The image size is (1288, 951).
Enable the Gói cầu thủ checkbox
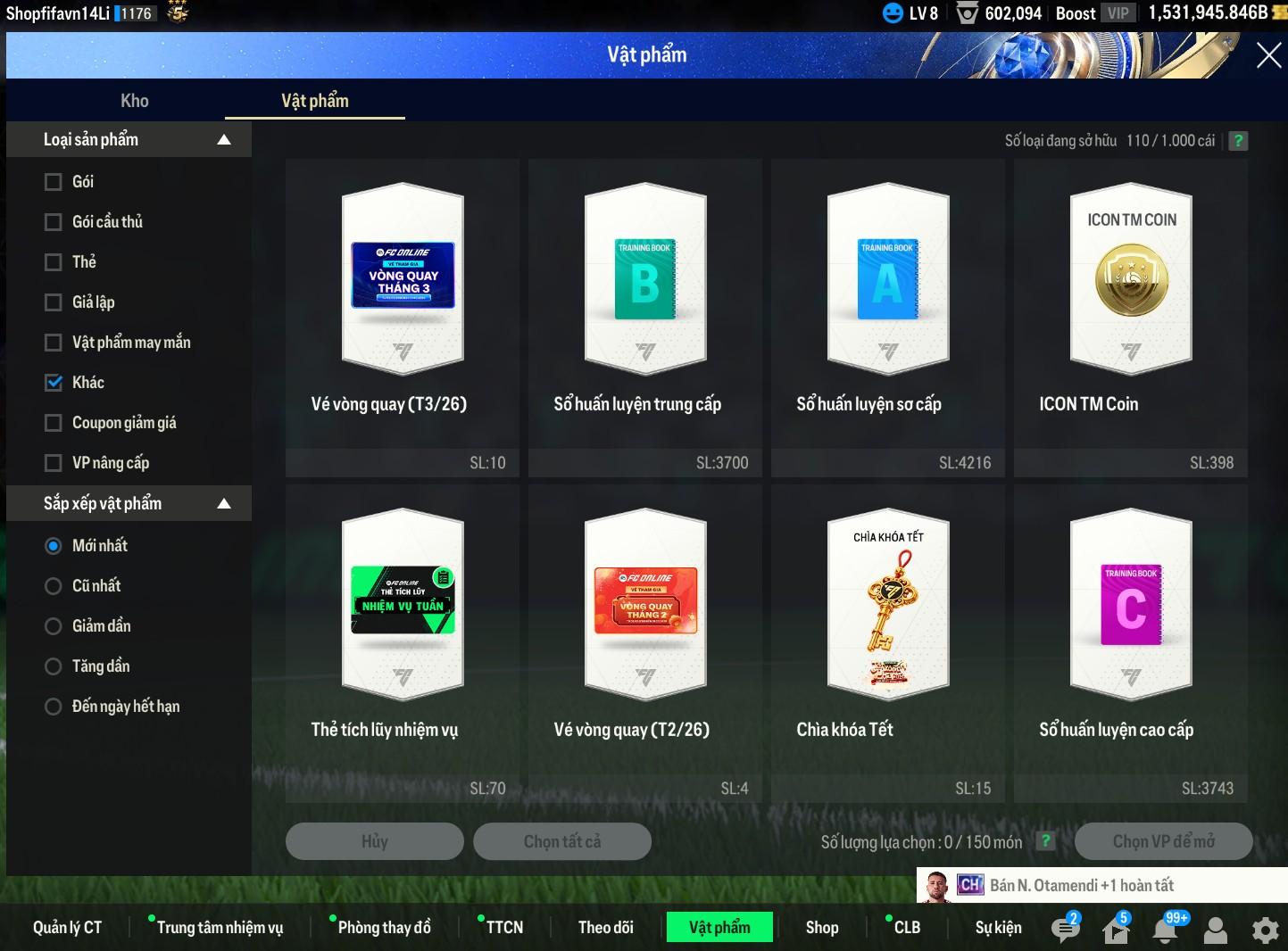54,222
